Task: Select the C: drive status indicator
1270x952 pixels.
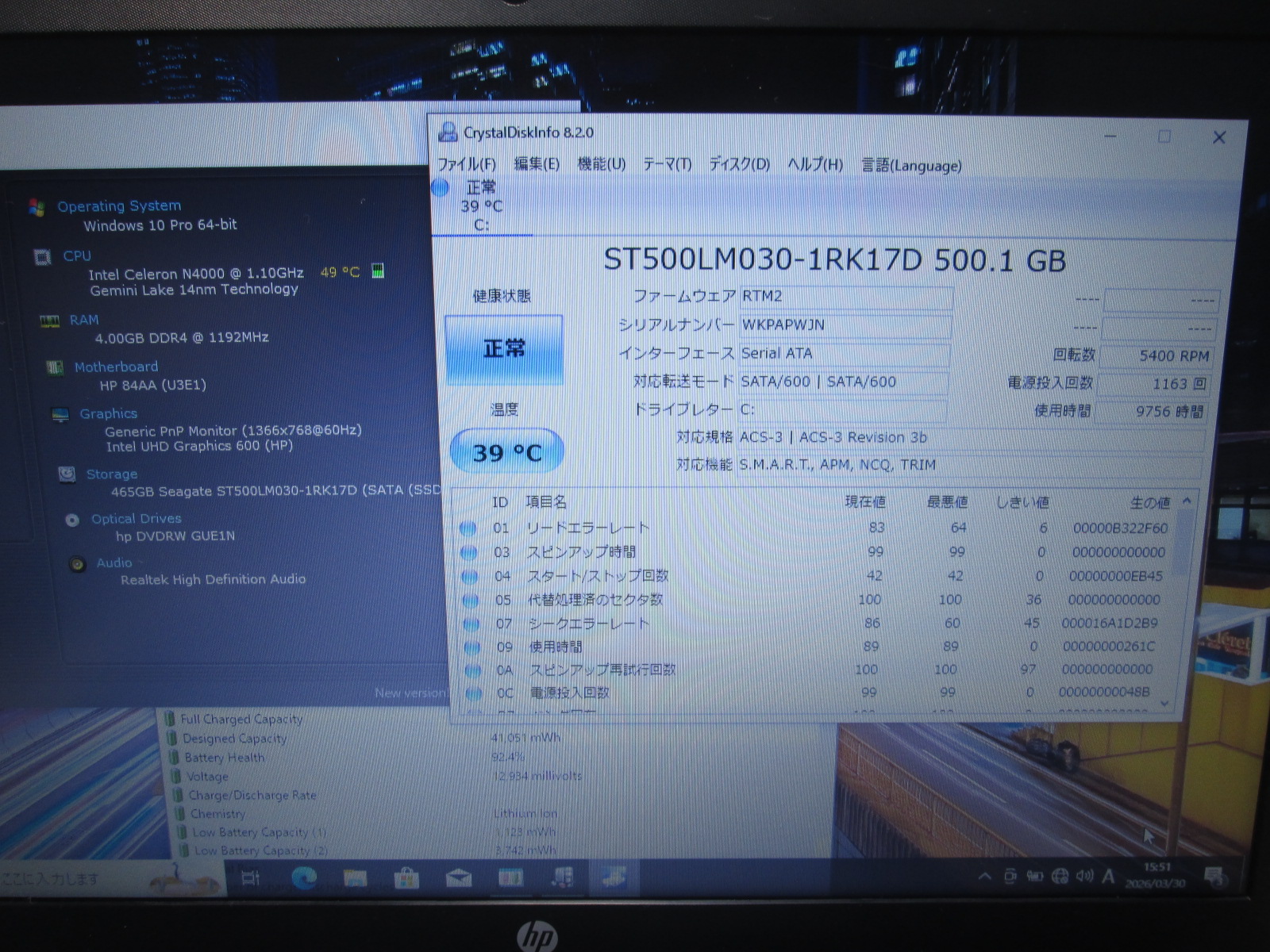Action: coord(481,206)
